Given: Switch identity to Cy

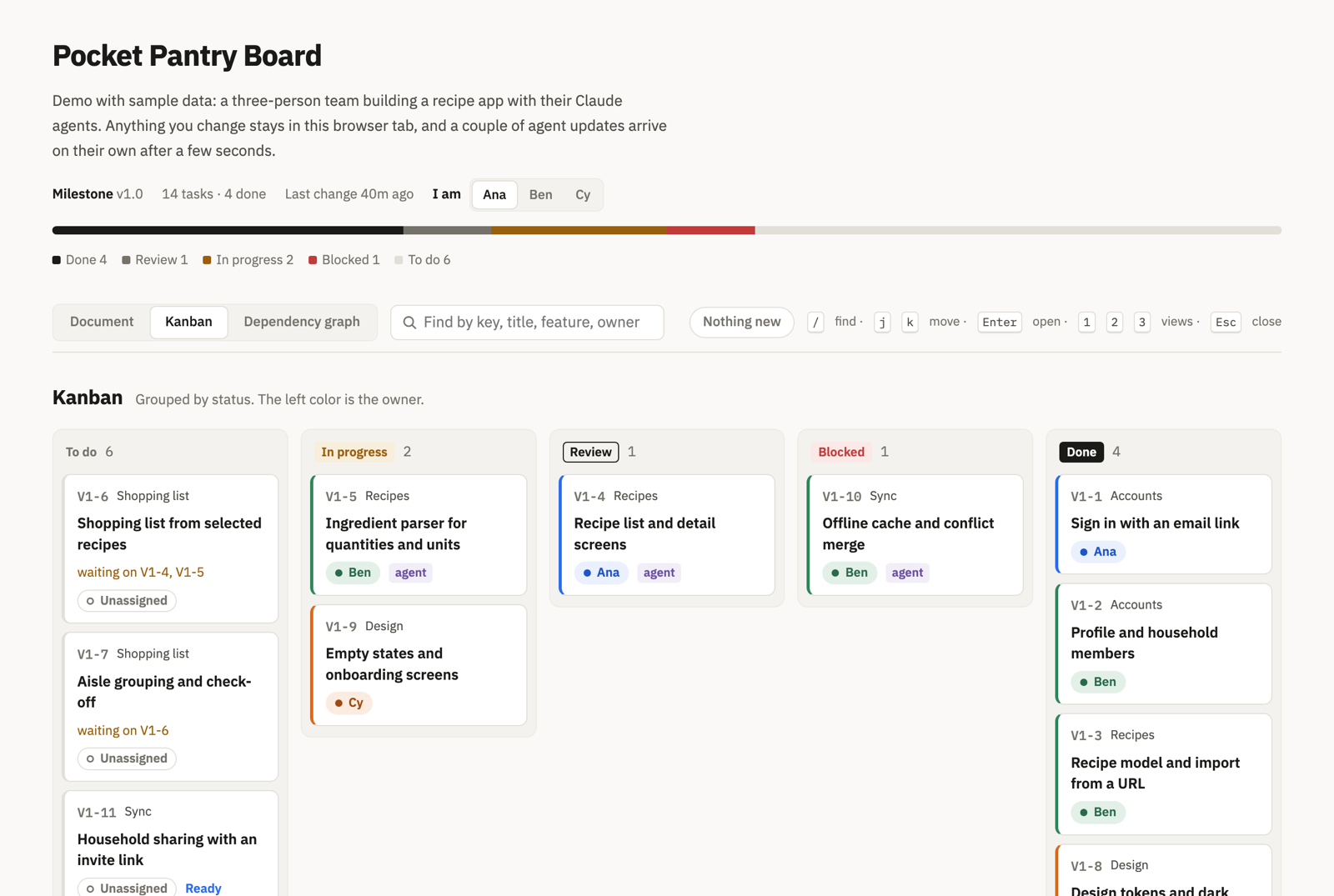Looking at the screenshot, I should tap(583, 194).
